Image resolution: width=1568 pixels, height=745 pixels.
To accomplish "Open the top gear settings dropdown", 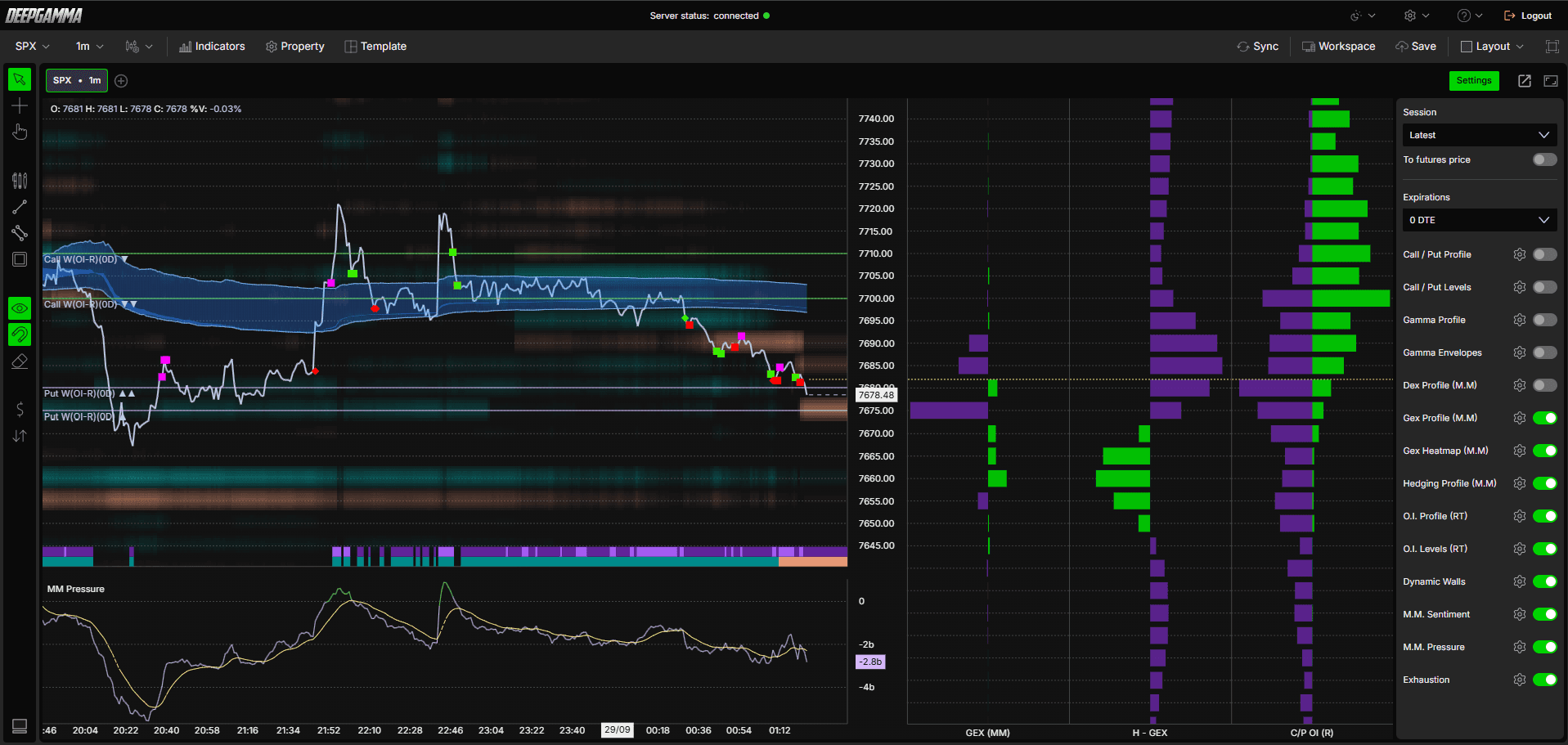I will [x=1417, y=16].
